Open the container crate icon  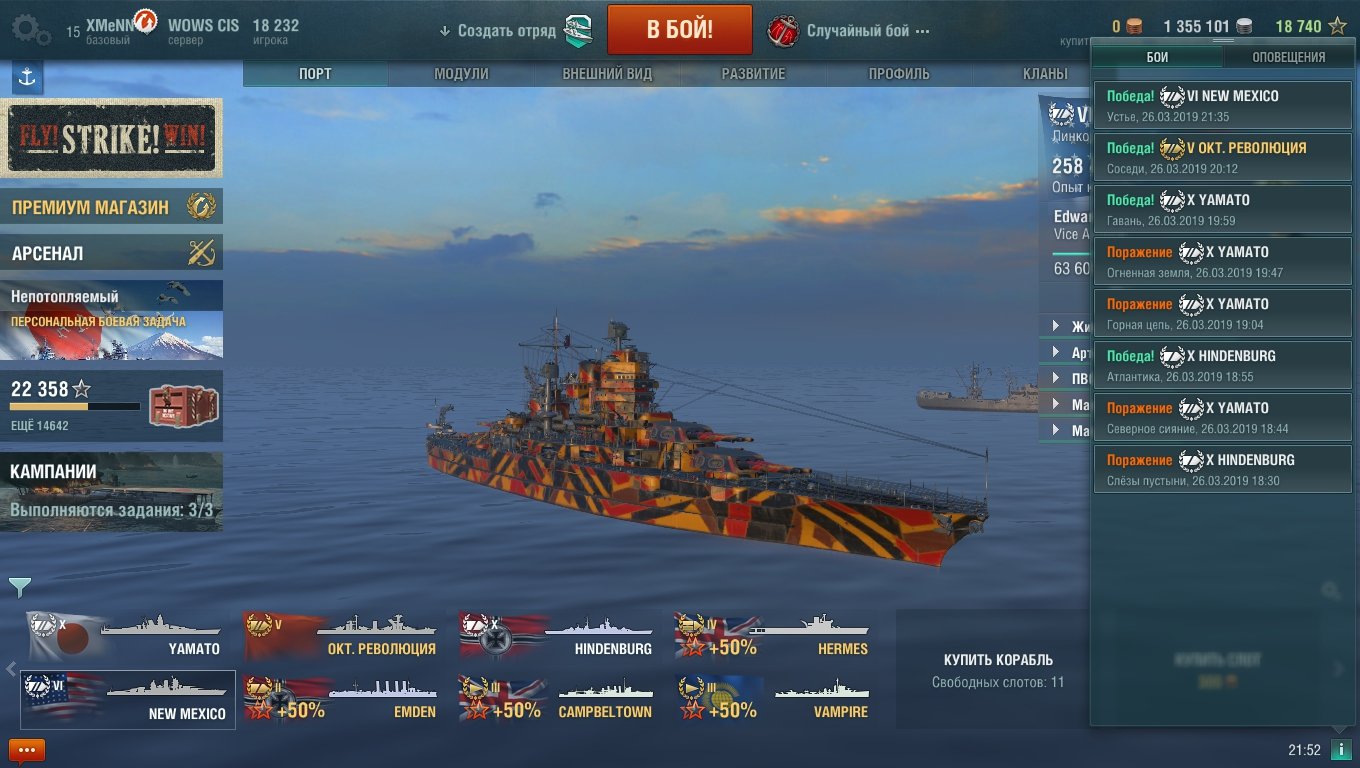click(183, 405)
